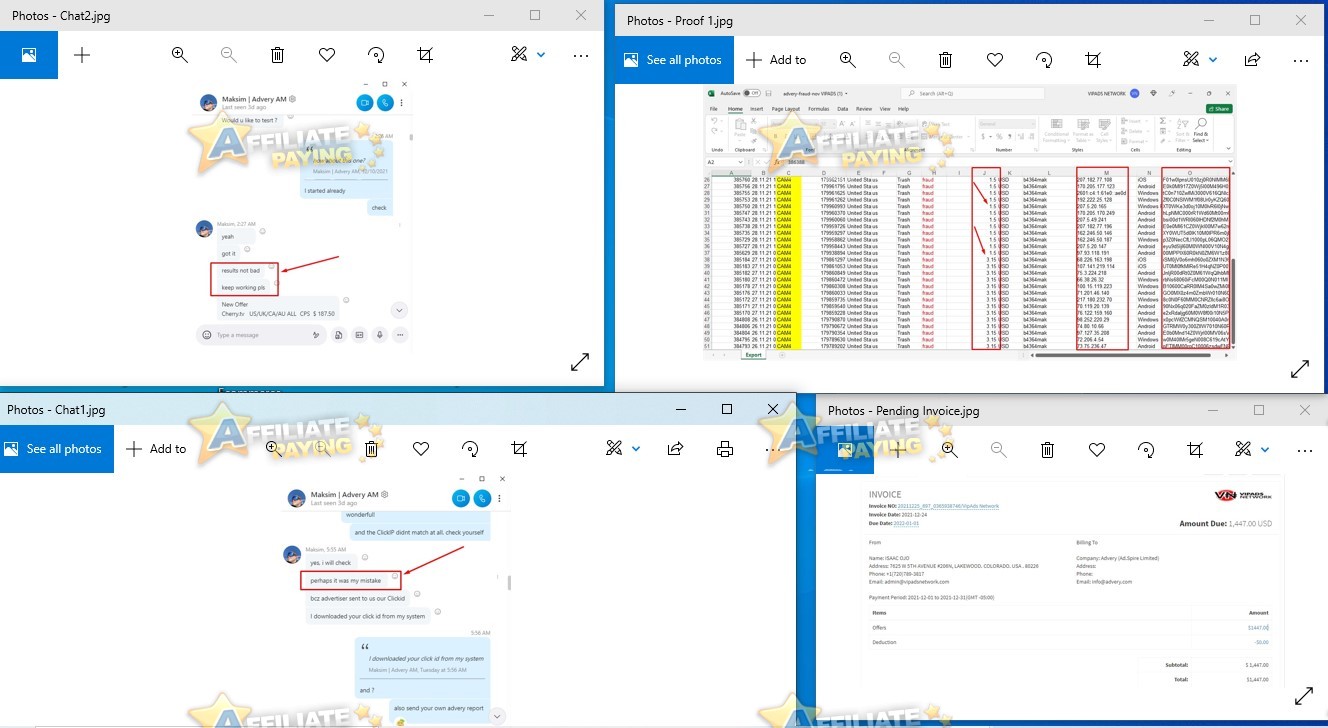
Task: Click the 'Photos - Pending Invoice.jpg' window title
Action: 904,410
